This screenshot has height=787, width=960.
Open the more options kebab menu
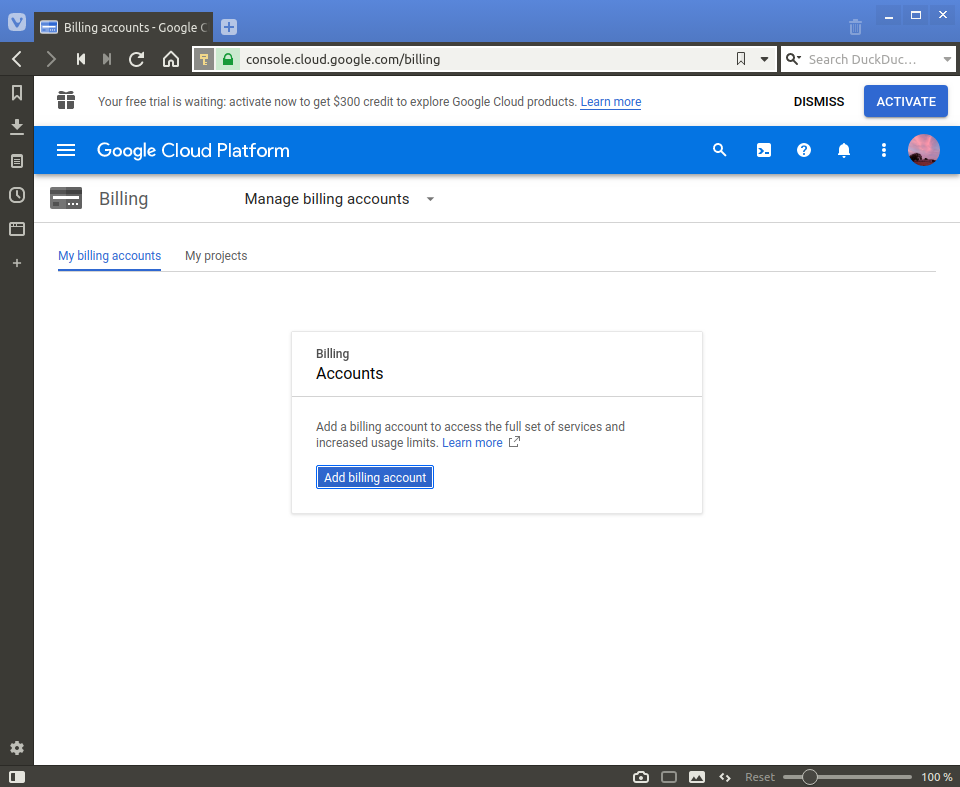(x=883, y=150)
